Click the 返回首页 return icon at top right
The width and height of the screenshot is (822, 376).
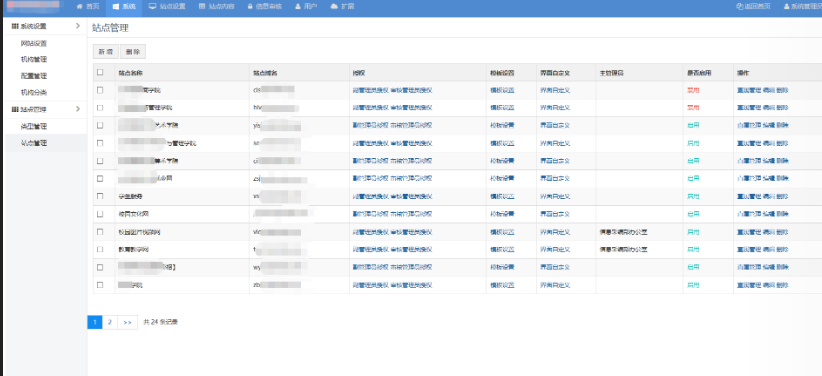[739, 7]
